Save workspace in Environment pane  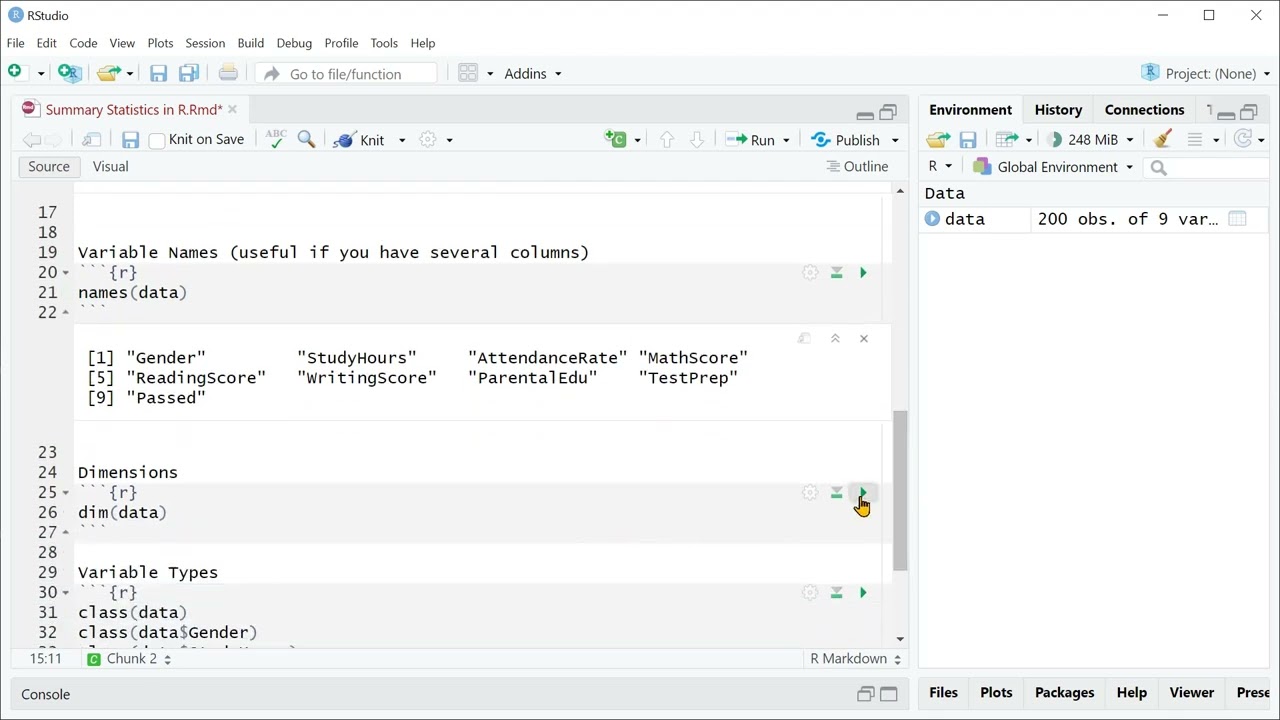click(967, 140)
